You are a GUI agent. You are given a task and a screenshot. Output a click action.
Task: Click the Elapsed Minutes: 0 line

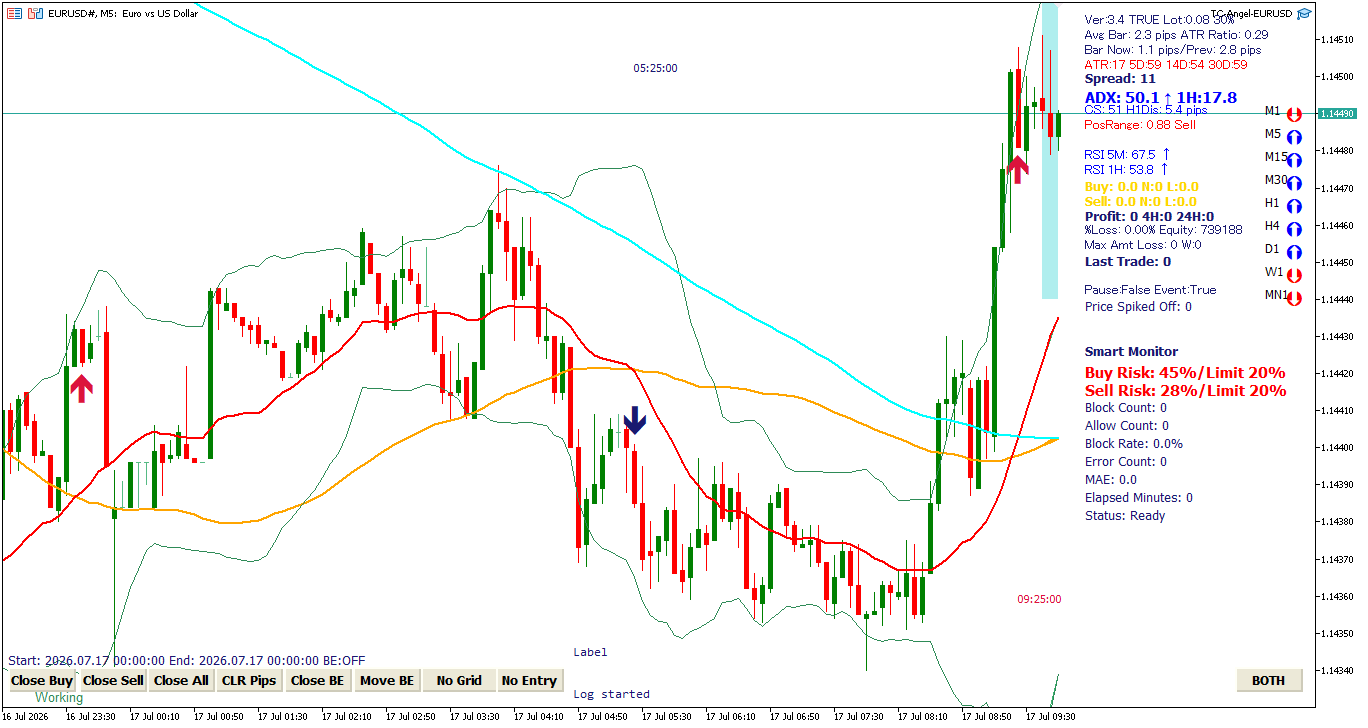tap(1139, 498)
